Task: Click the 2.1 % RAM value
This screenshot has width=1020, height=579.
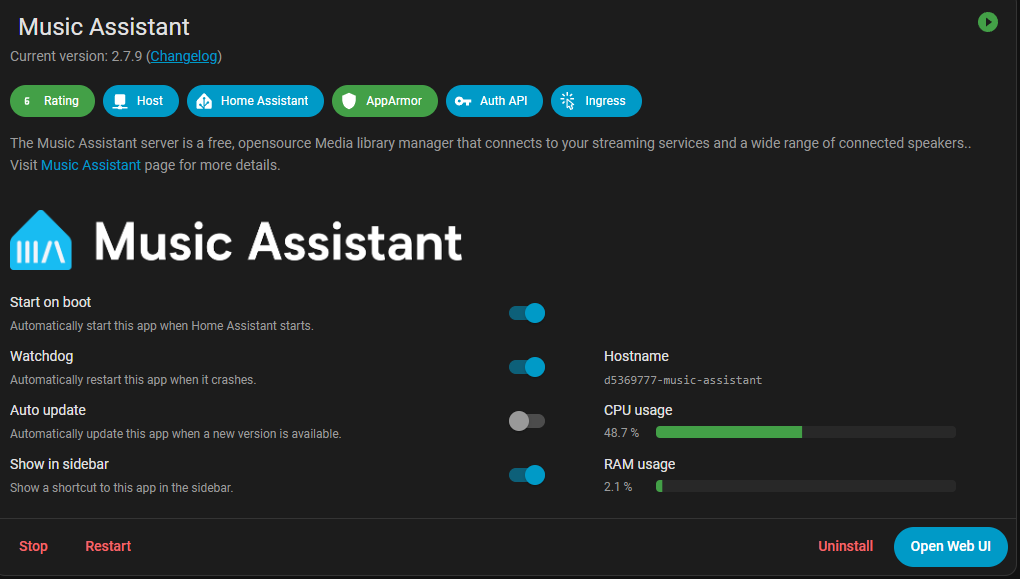Action: coord(618,487)
